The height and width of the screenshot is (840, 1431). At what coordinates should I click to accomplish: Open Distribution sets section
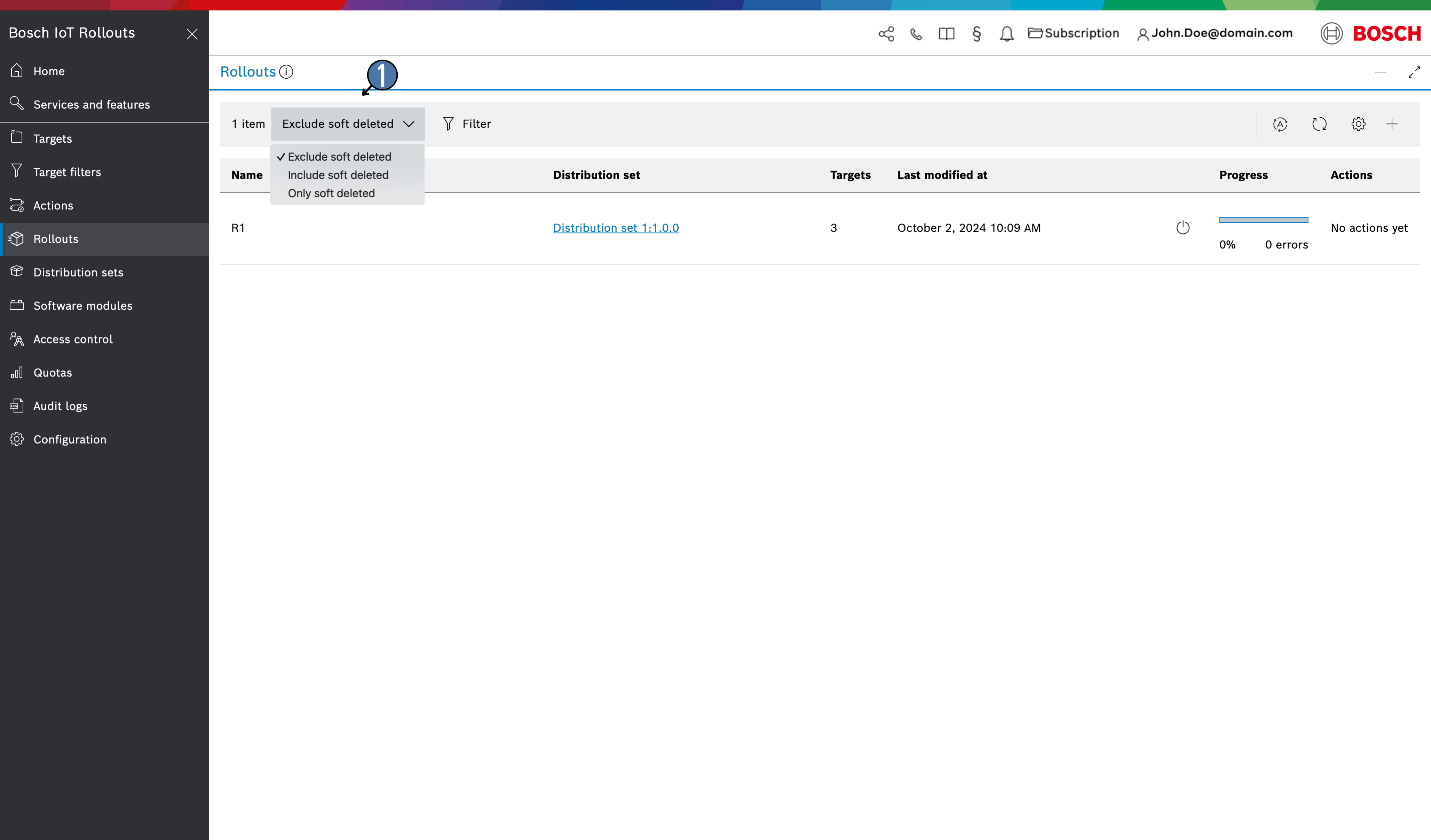(104, 272)
